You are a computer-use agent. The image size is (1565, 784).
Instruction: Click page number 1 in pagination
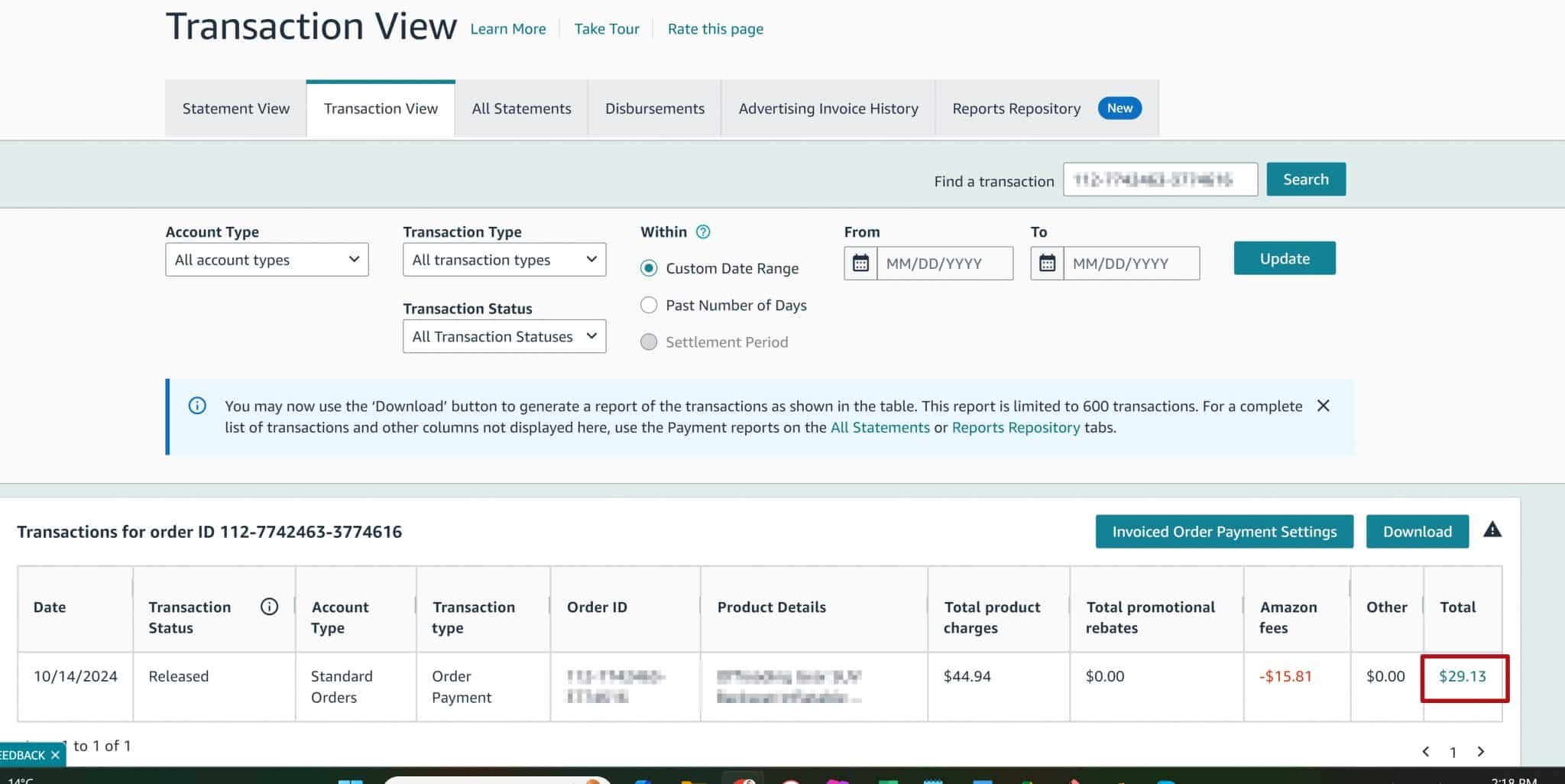click(1453, 753)
